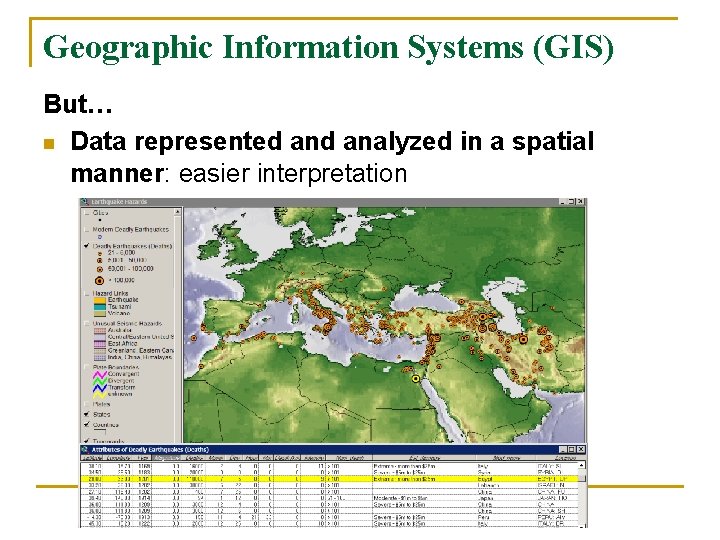
Task: Click the Attributes table window title icon
Action: [85, 450]
